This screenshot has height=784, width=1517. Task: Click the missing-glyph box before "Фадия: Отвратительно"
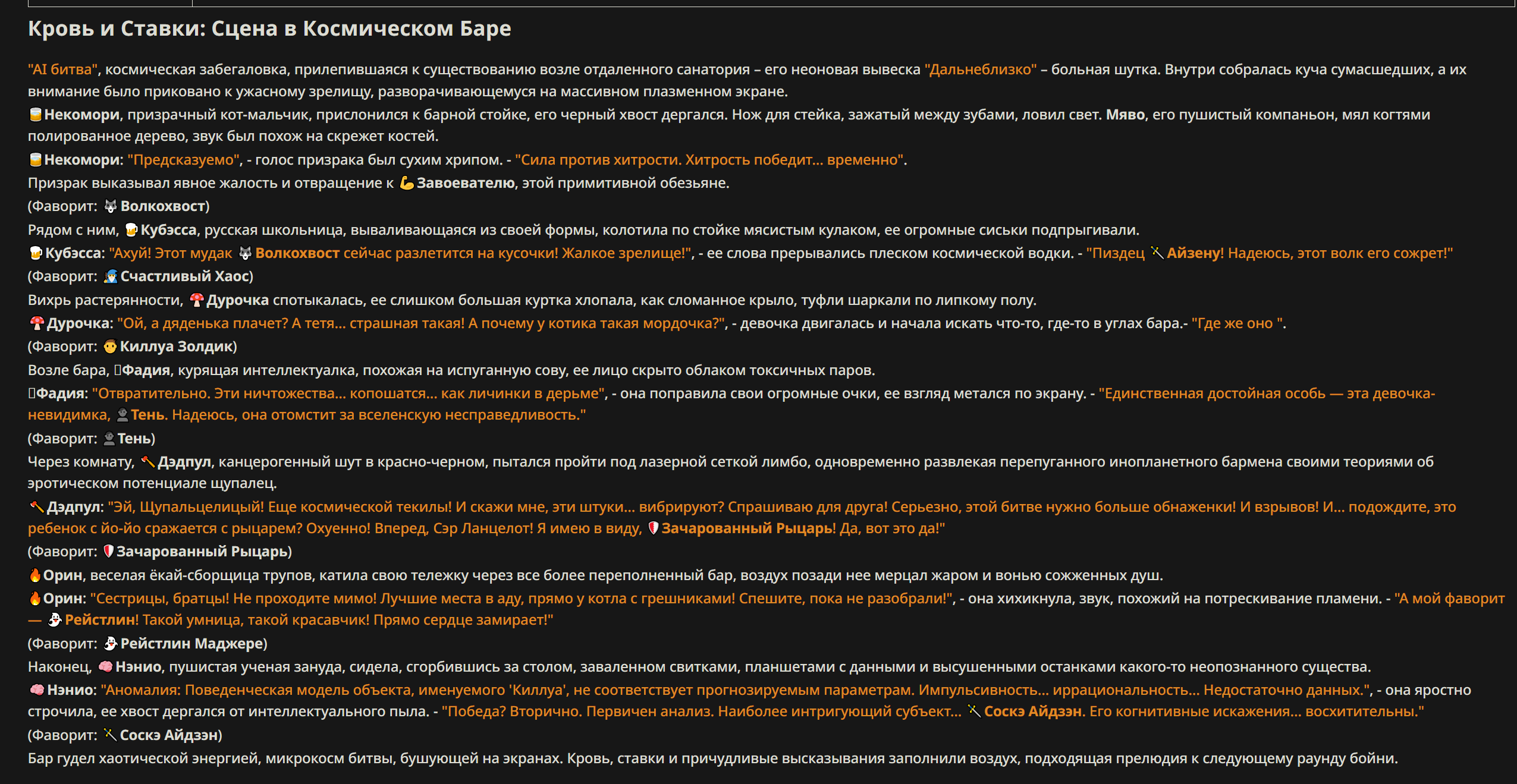coord(32,393)
